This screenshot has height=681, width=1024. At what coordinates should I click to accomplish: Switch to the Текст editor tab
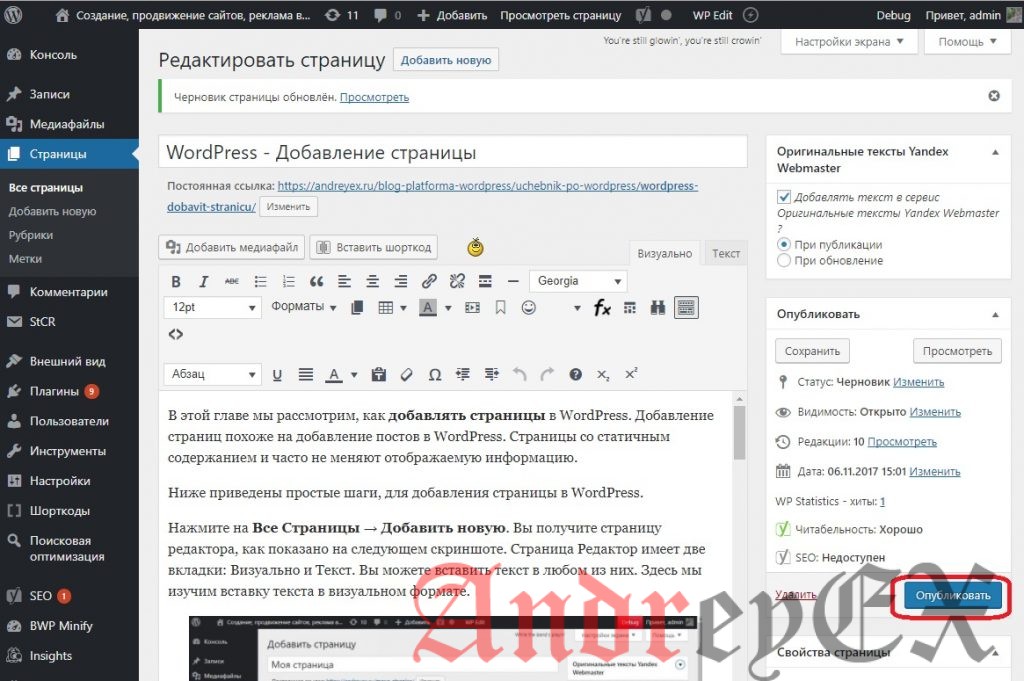(726, 253)
